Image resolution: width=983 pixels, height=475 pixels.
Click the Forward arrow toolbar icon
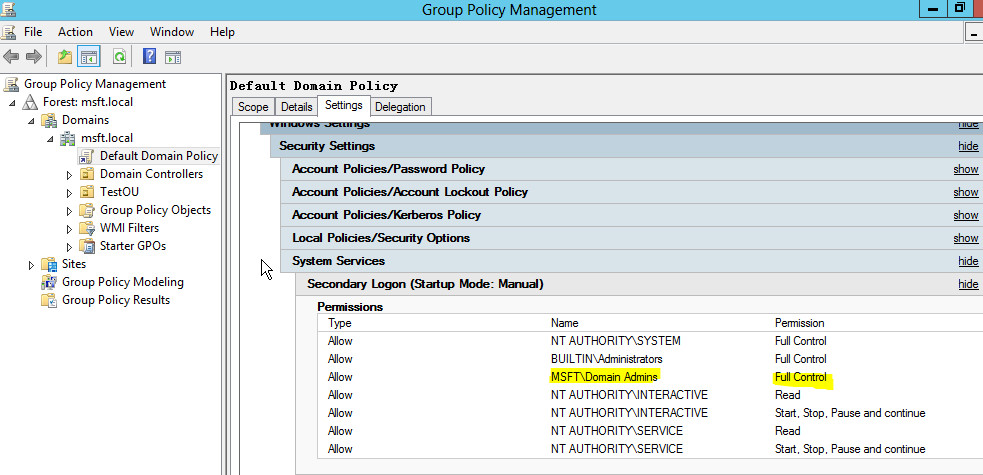(x=33, y=57)
